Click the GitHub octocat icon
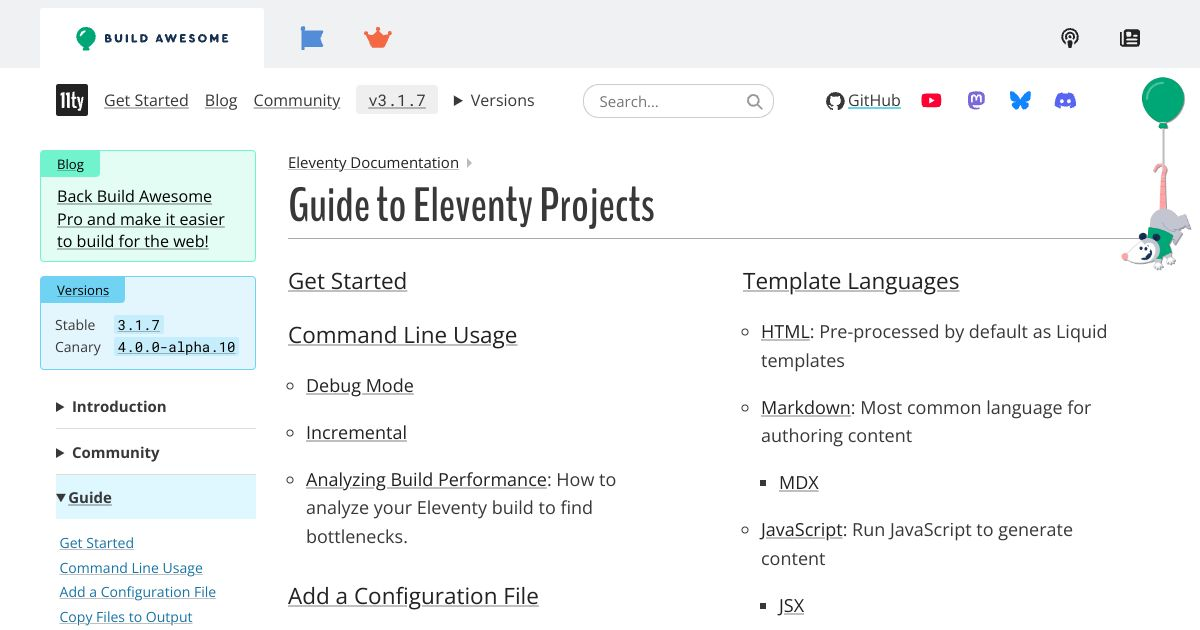 point(835,101)
